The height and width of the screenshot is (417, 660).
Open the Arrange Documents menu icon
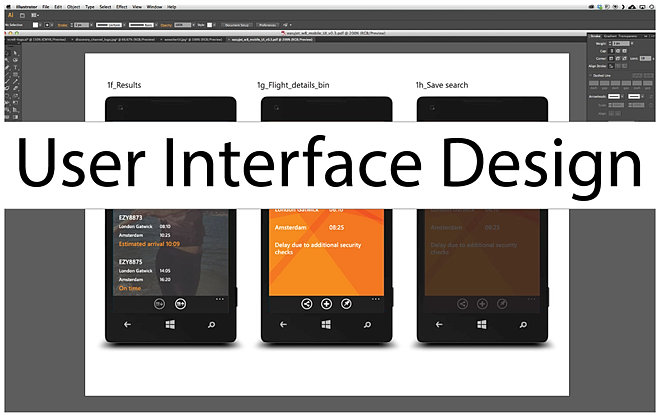pyautogui.click(x=35, y=15)
